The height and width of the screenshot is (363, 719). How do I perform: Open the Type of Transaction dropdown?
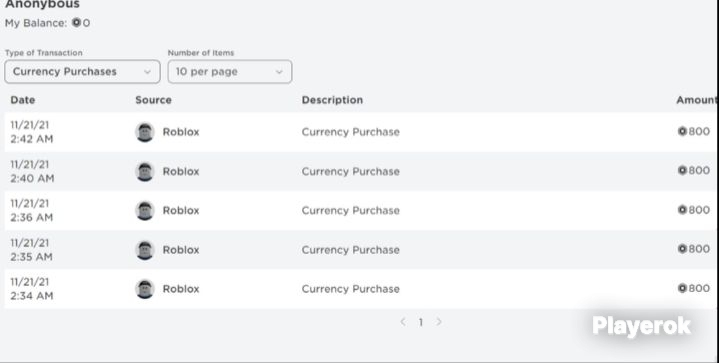pos(83,72)
